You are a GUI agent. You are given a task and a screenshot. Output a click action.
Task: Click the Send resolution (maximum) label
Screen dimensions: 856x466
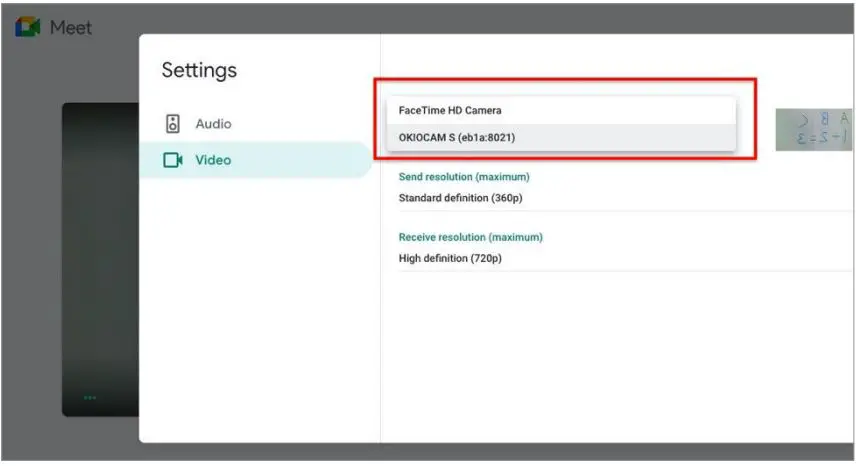pos(464,177)
